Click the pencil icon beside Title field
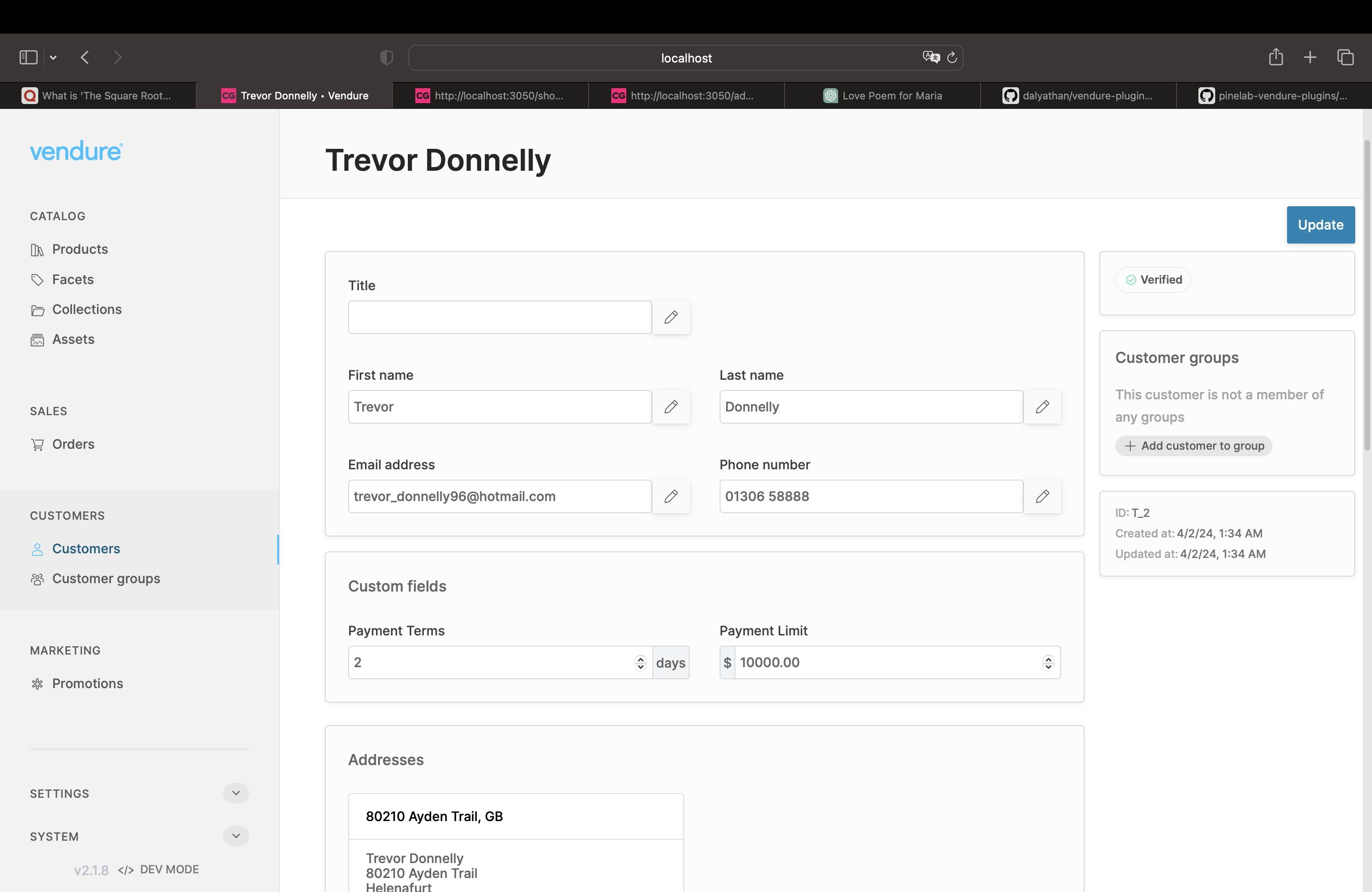Screen dimensions: 1372x892 (x=671, y=317)
